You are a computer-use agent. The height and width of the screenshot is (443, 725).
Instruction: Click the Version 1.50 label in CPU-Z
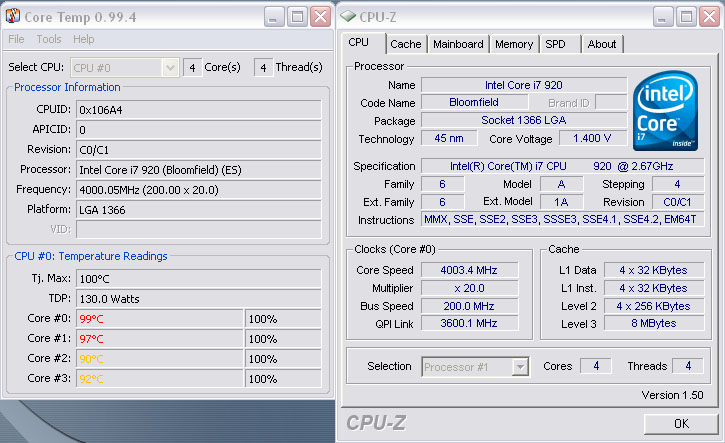[672, 395]
